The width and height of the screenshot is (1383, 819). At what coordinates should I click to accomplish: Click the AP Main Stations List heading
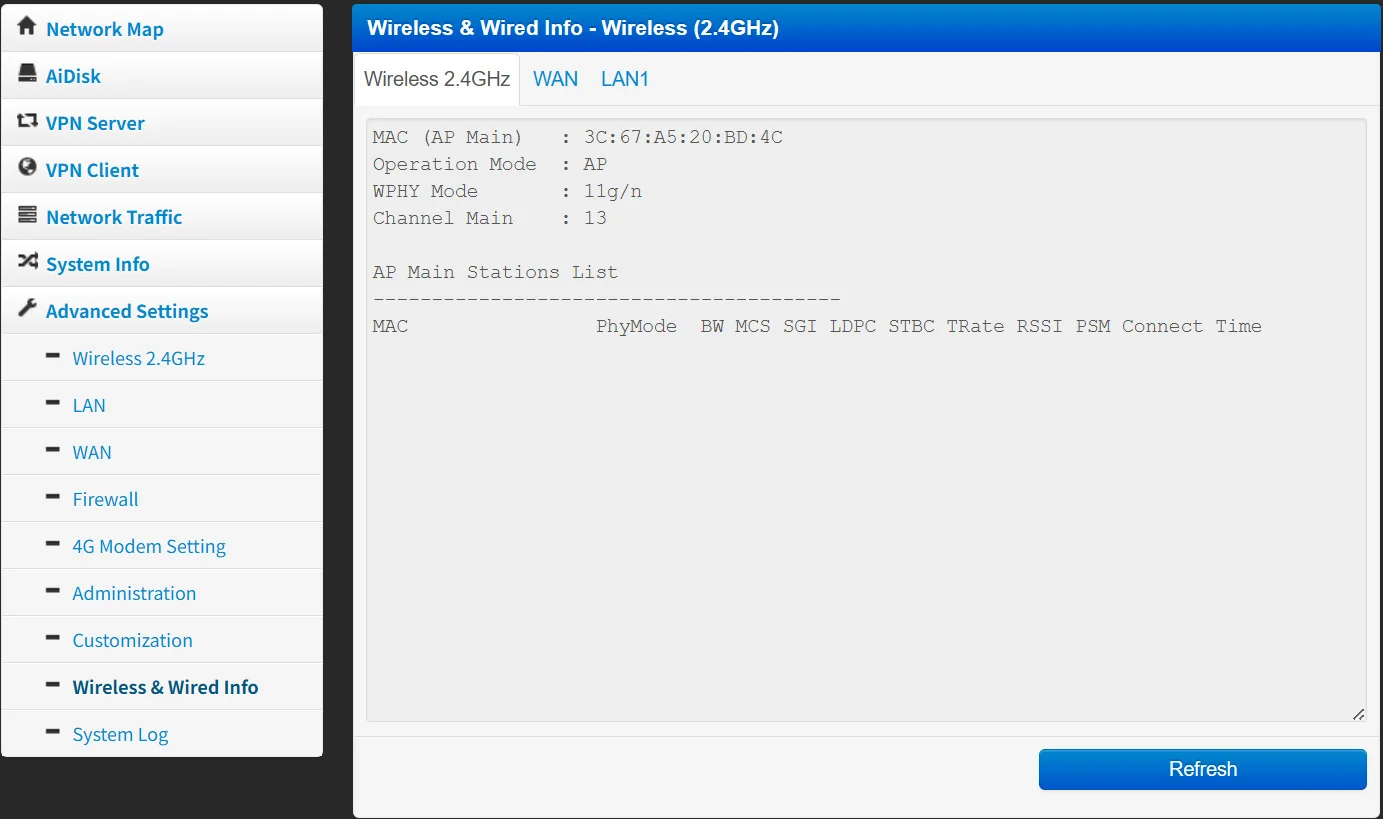(495, 272)
